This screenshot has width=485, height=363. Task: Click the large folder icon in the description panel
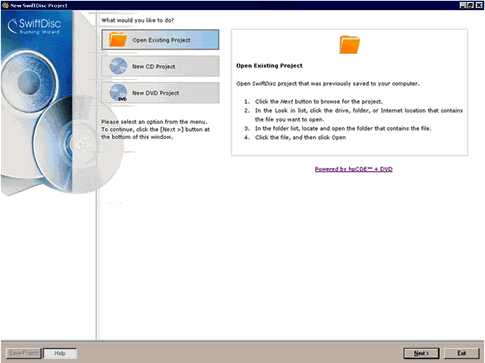pyautogui.click(x=349, y=44)
